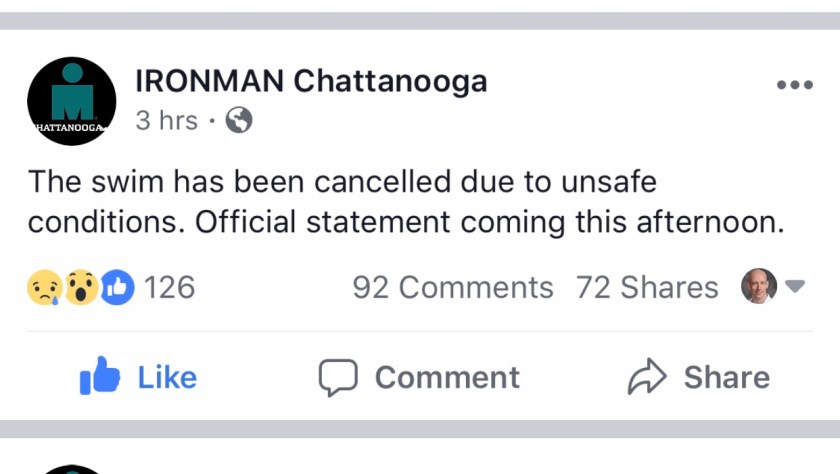The image size is (840, 474).
Task: View the 72 Shares link
Action: click(x=647, y=288)
